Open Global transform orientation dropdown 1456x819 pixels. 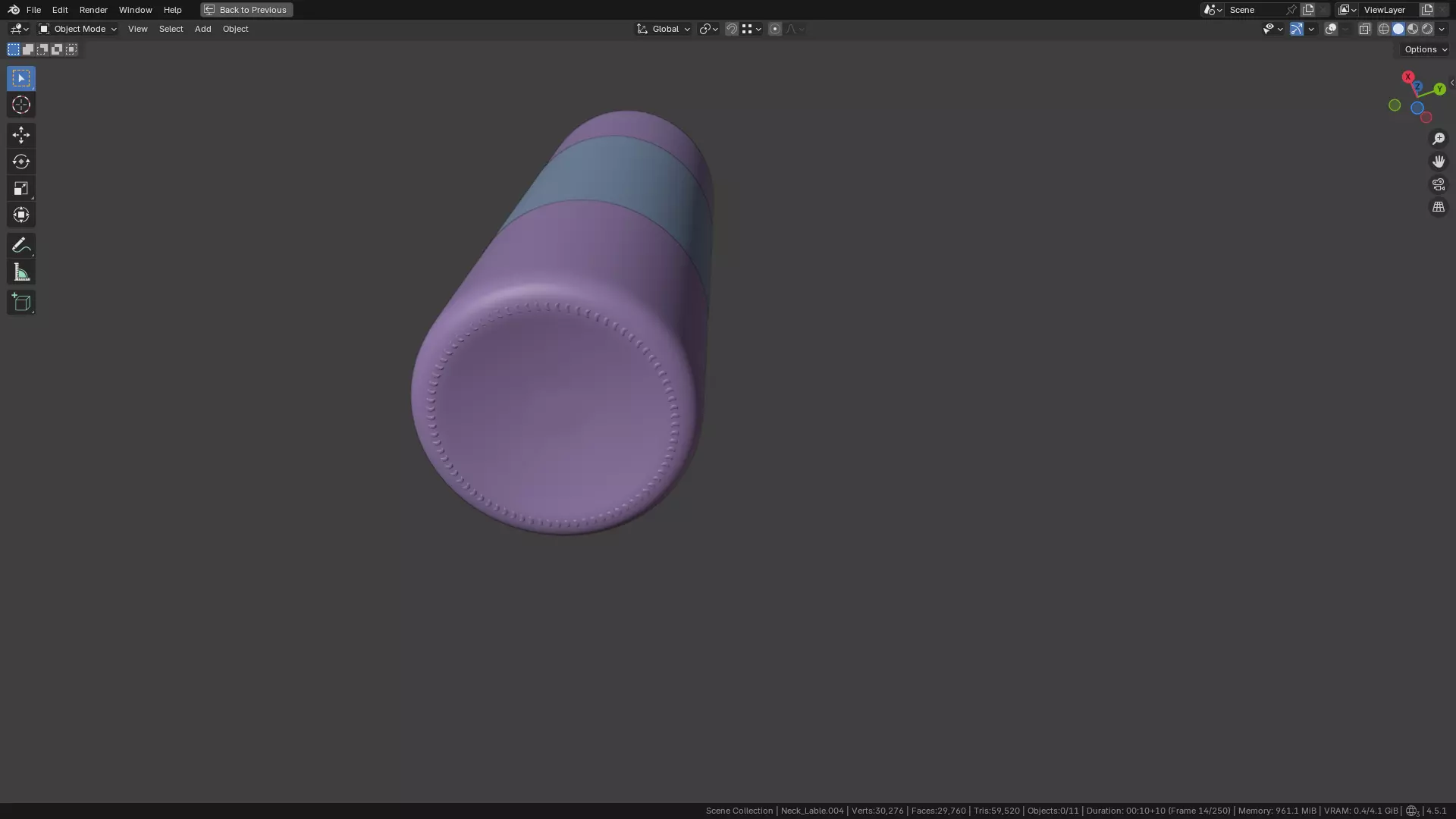click(664, 29)
